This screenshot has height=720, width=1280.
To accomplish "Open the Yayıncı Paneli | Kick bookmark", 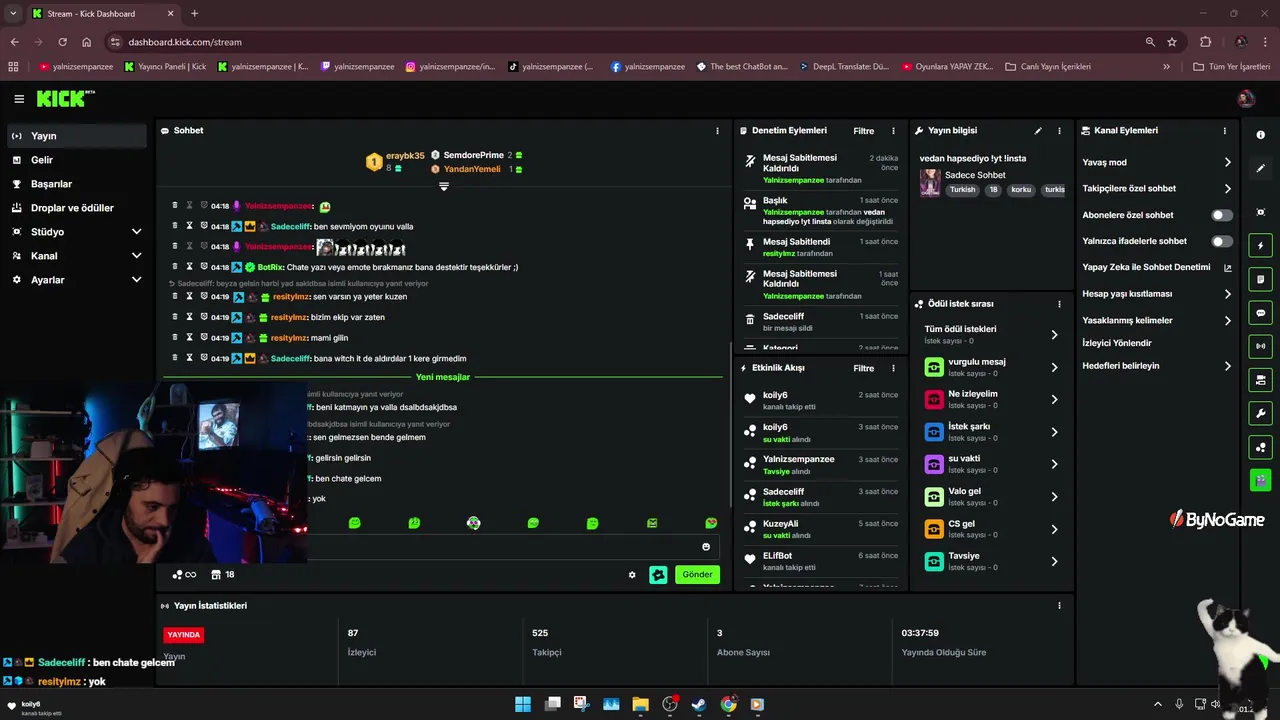I will tap(165, 67).
